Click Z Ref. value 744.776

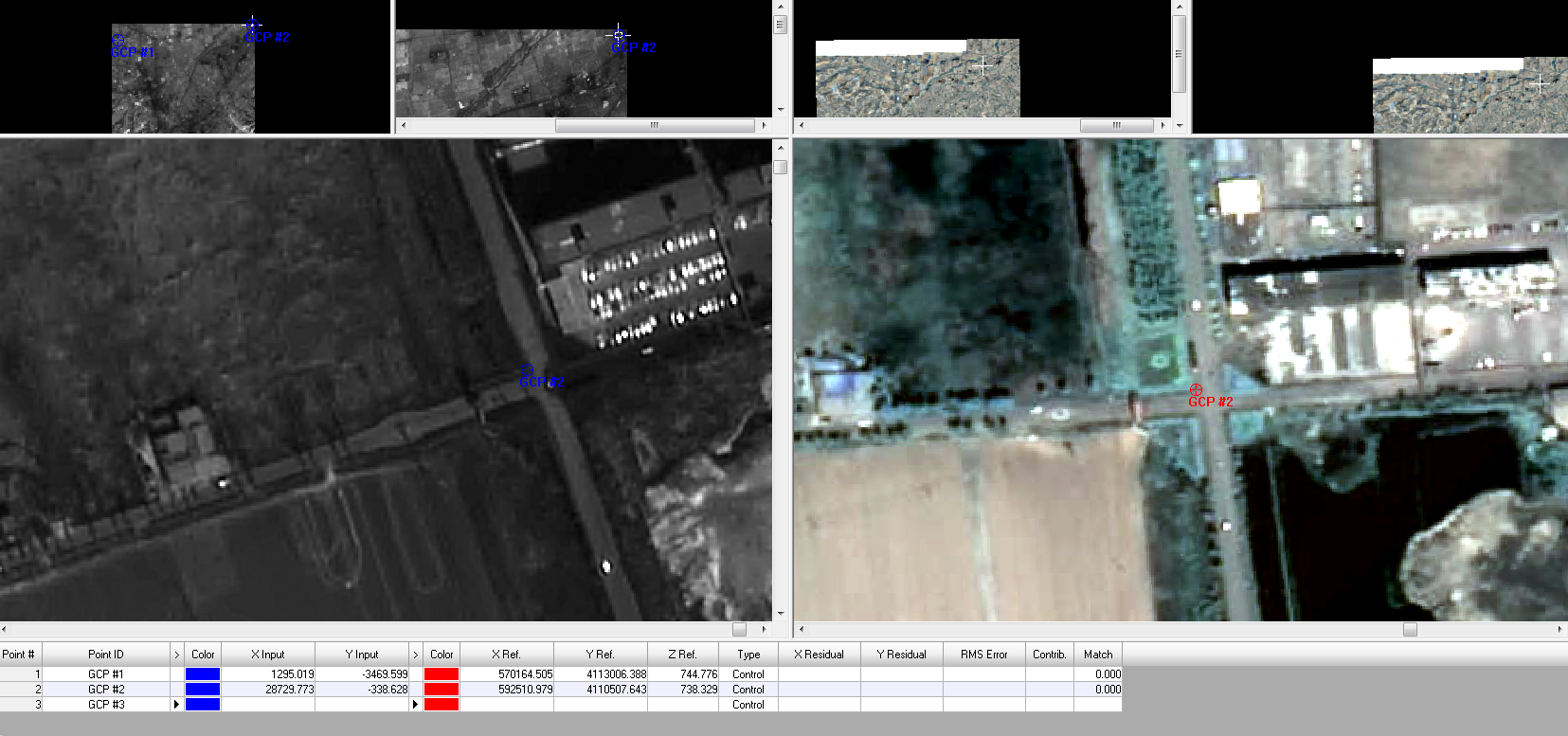[683, 674]
